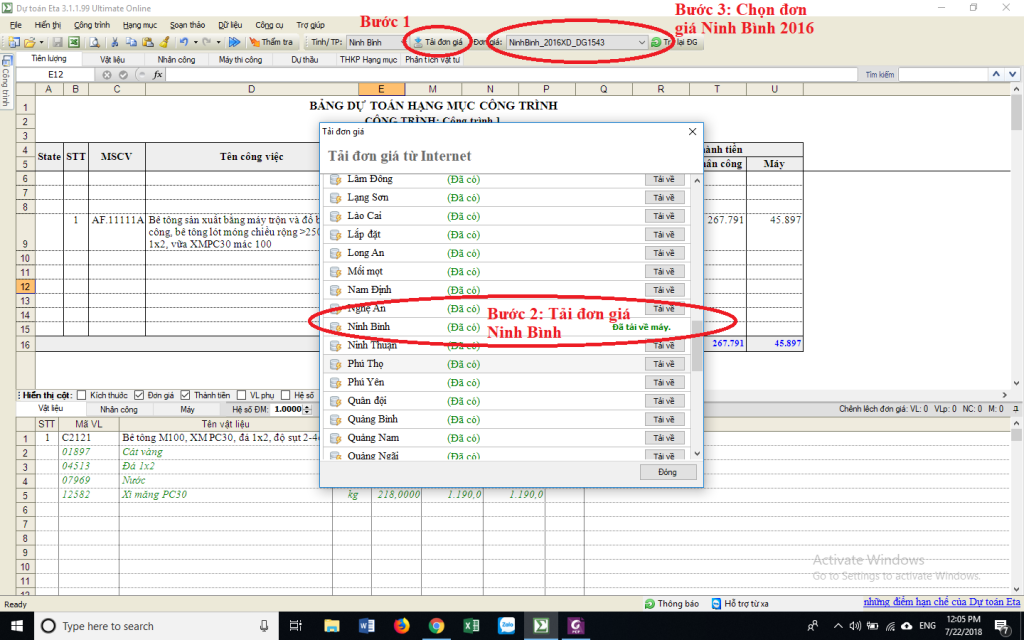Screen dimensions: 1024x640
Task: Switch to the Máy thi công tab
Action: 240,60
